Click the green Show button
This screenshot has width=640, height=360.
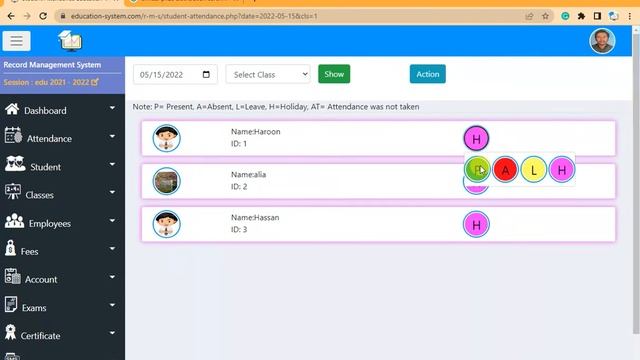pyautogui.click(x=334, y=74)
